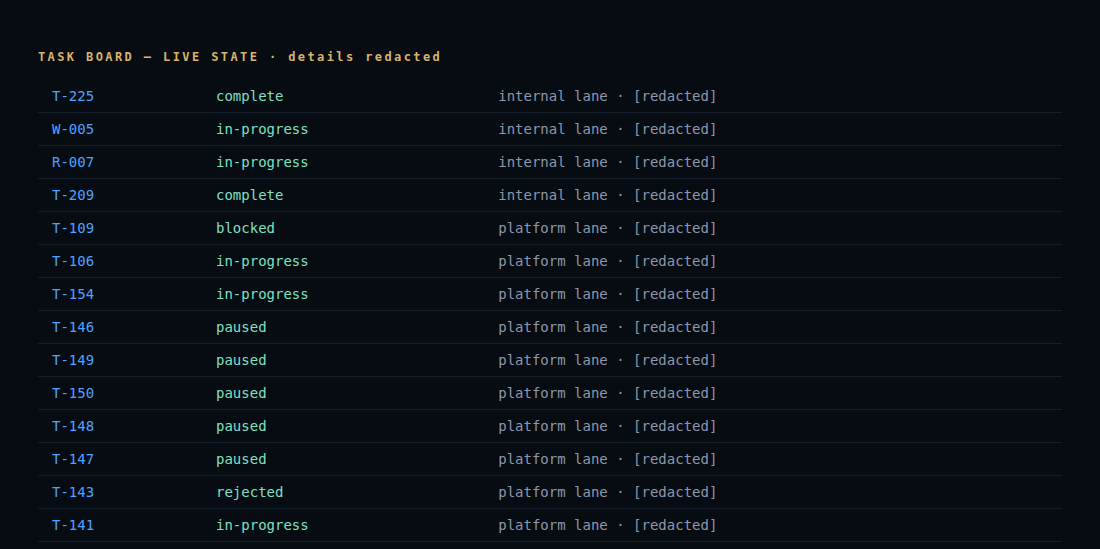Open blocked task T-109

pyautogui.click(x=73, y=228)
